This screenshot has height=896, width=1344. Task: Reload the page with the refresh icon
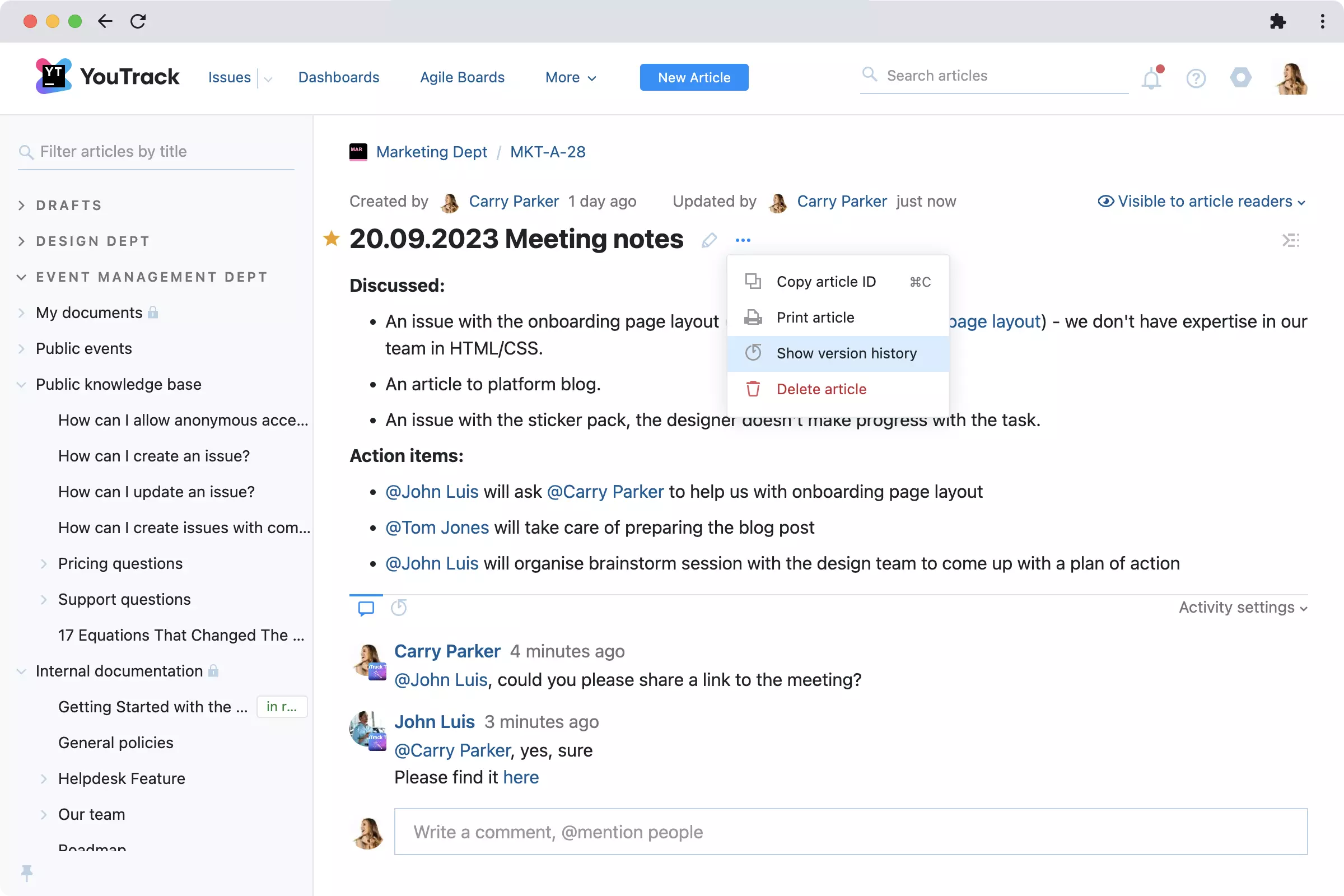click(138, 21)
